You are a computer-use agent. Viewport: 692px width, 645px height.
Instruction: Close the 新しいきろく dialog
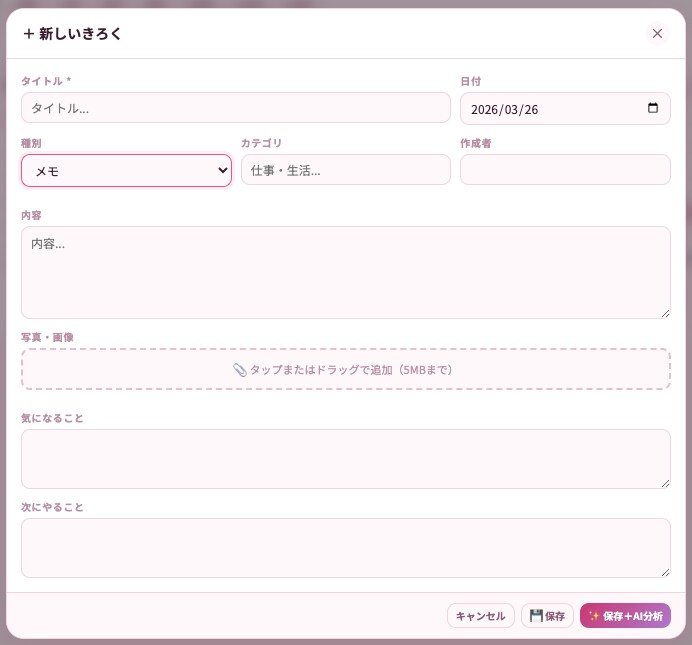pos(657,34)
